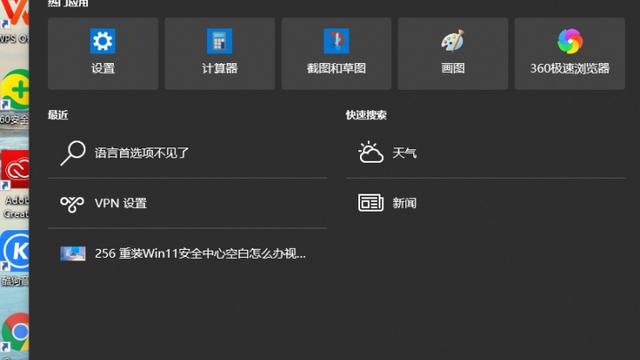
Task: Click the news newspaper icon
Action: [371, 203]
